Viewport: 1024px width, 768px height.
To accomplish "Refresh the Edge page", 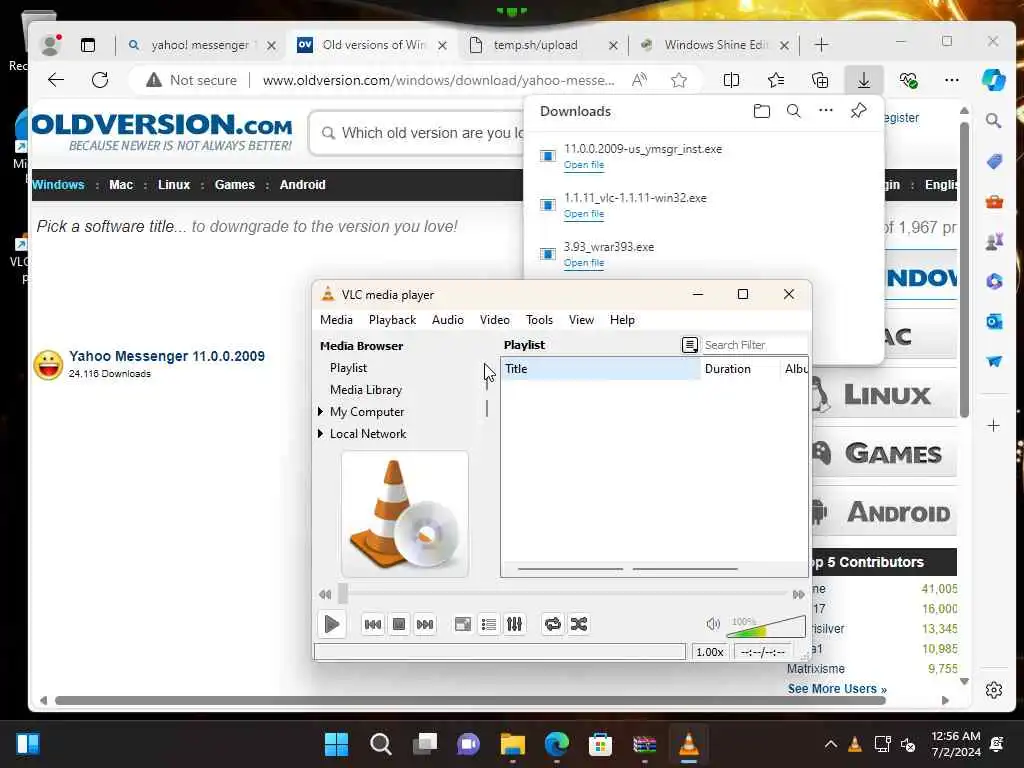I will click(100, 80).
